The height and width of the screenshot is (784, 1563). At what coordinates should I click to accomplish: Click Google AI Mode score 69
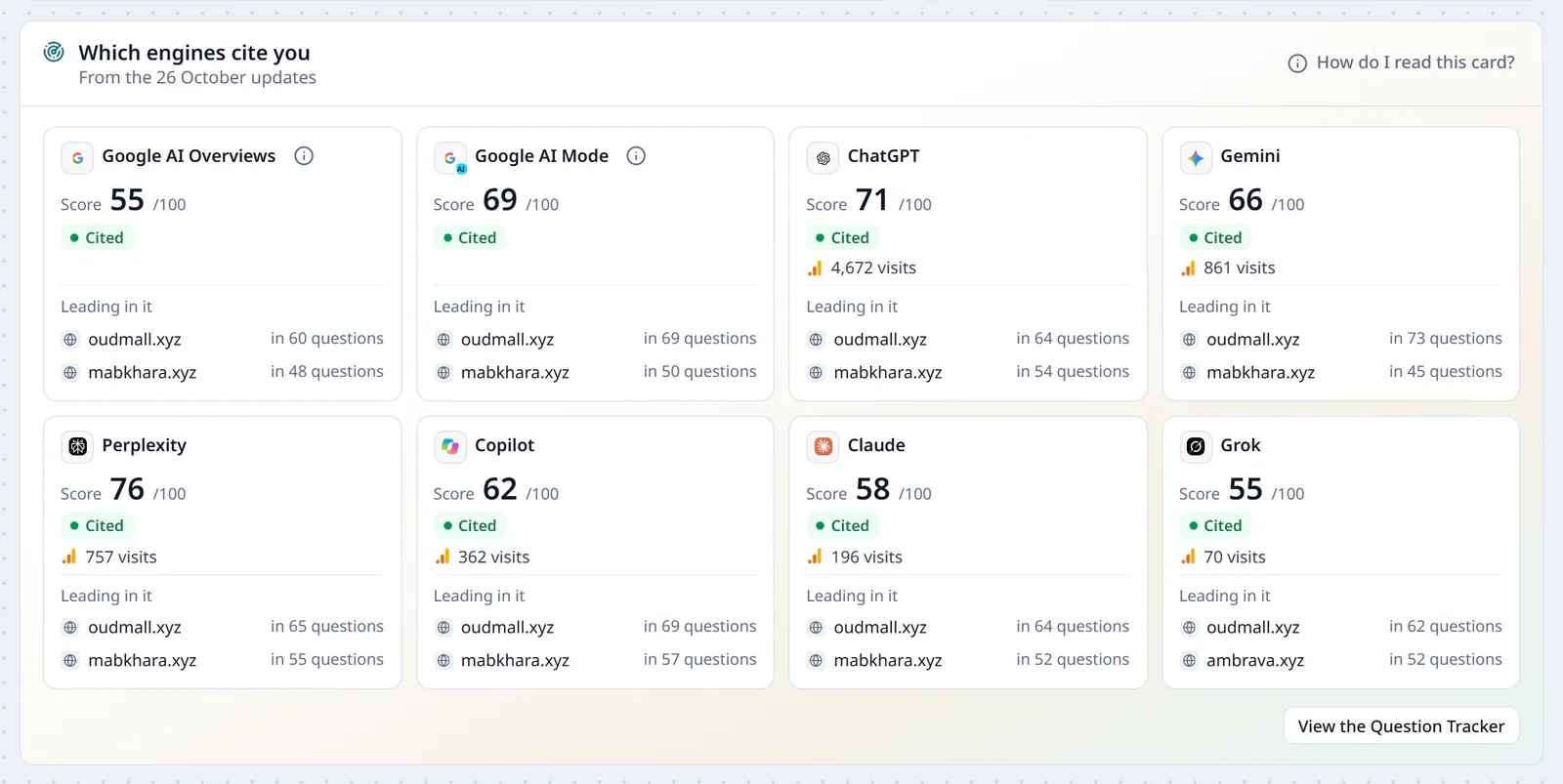click(500, 200)
